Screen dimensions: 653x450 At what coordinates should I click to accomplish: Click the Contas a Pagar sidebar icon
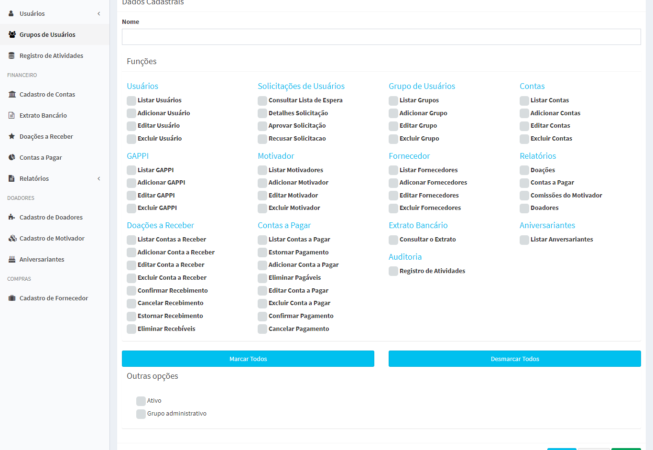coord(11,157)
